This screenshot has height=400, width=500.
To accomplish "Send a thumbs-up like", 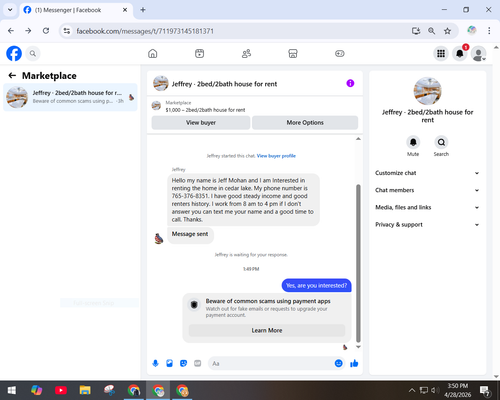I will coord(354,363).
